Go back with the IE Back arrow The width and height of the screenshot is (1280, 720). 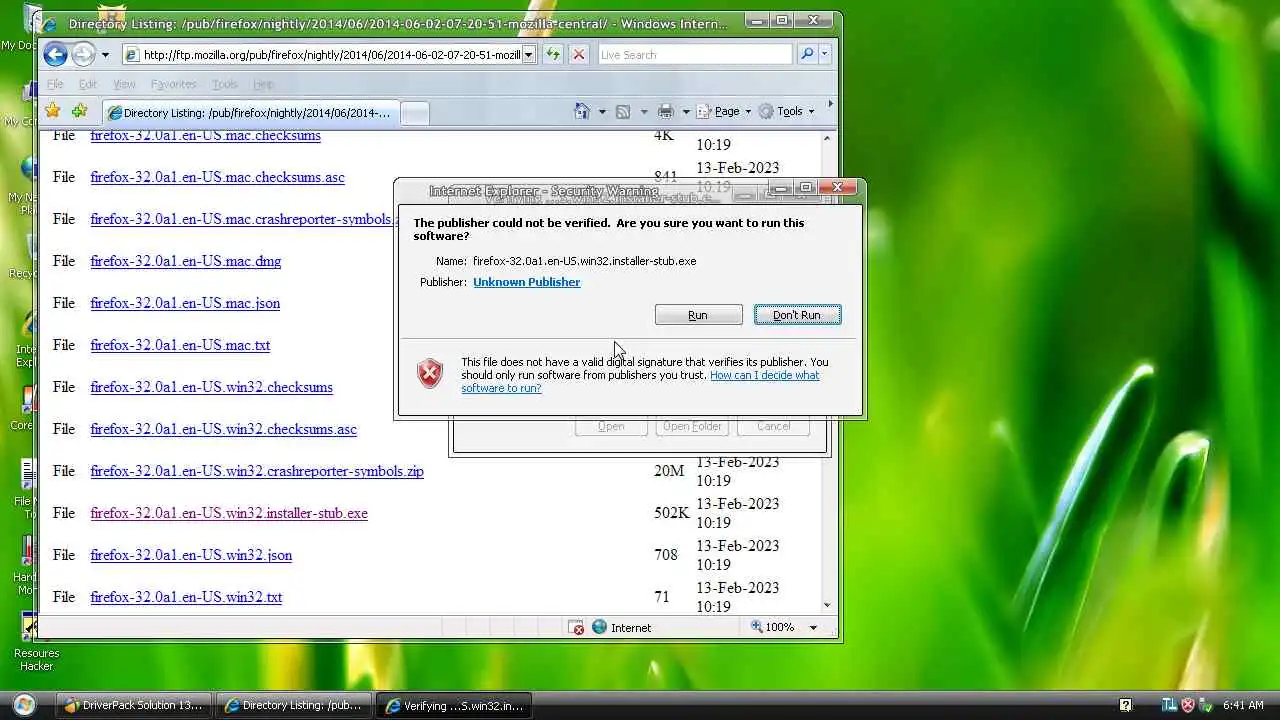click(56, 54)
